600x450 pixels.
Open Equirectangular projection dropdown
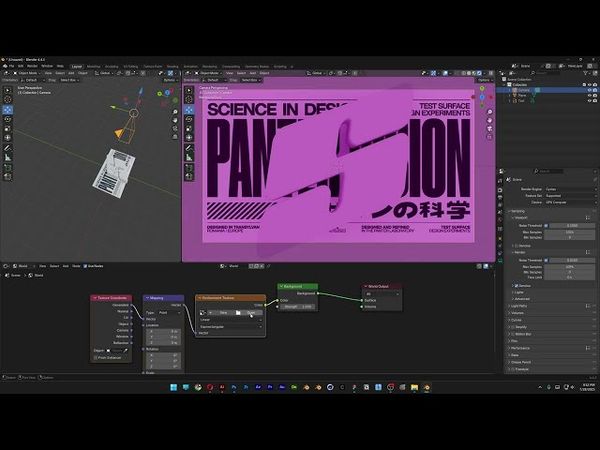tap(231, 327)
